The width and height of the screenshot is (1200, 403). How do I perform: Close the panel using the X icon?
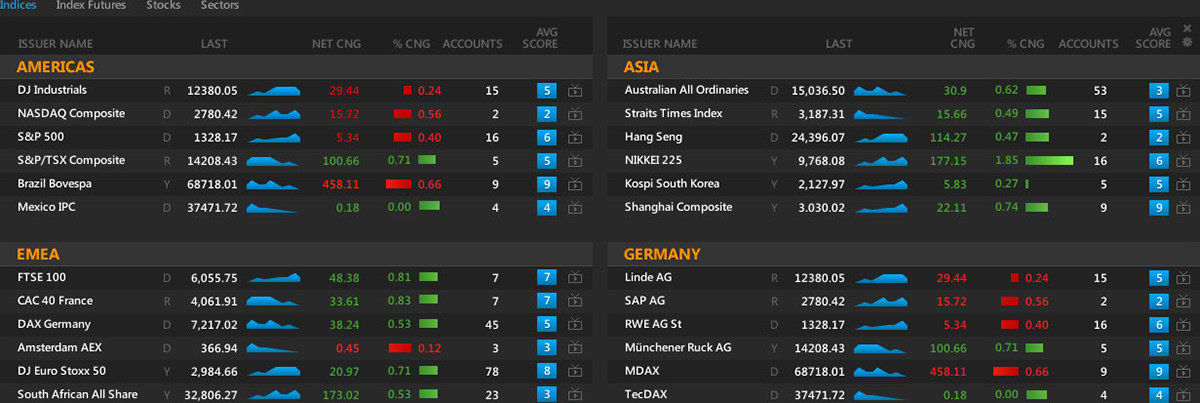click(x=1188, y=29)
